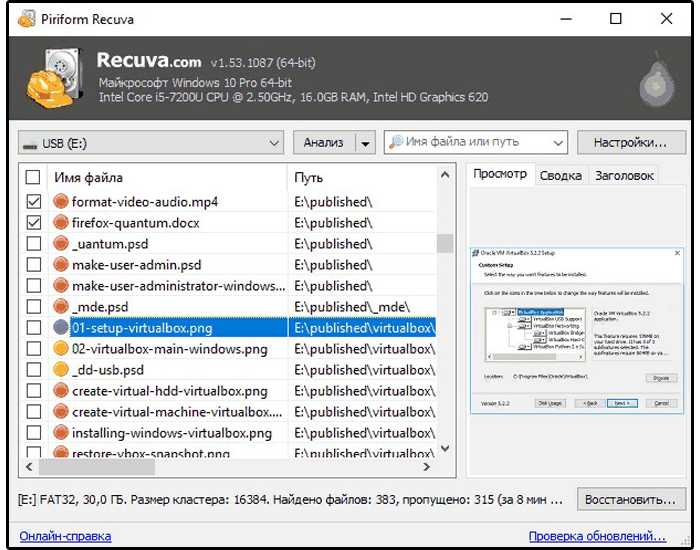Click red status icon of make-user-admin.psd

(61, 264)
